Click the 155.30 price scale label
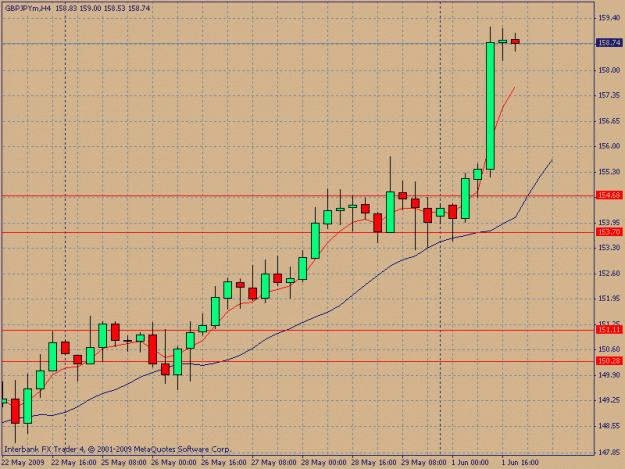 (609, 172)
